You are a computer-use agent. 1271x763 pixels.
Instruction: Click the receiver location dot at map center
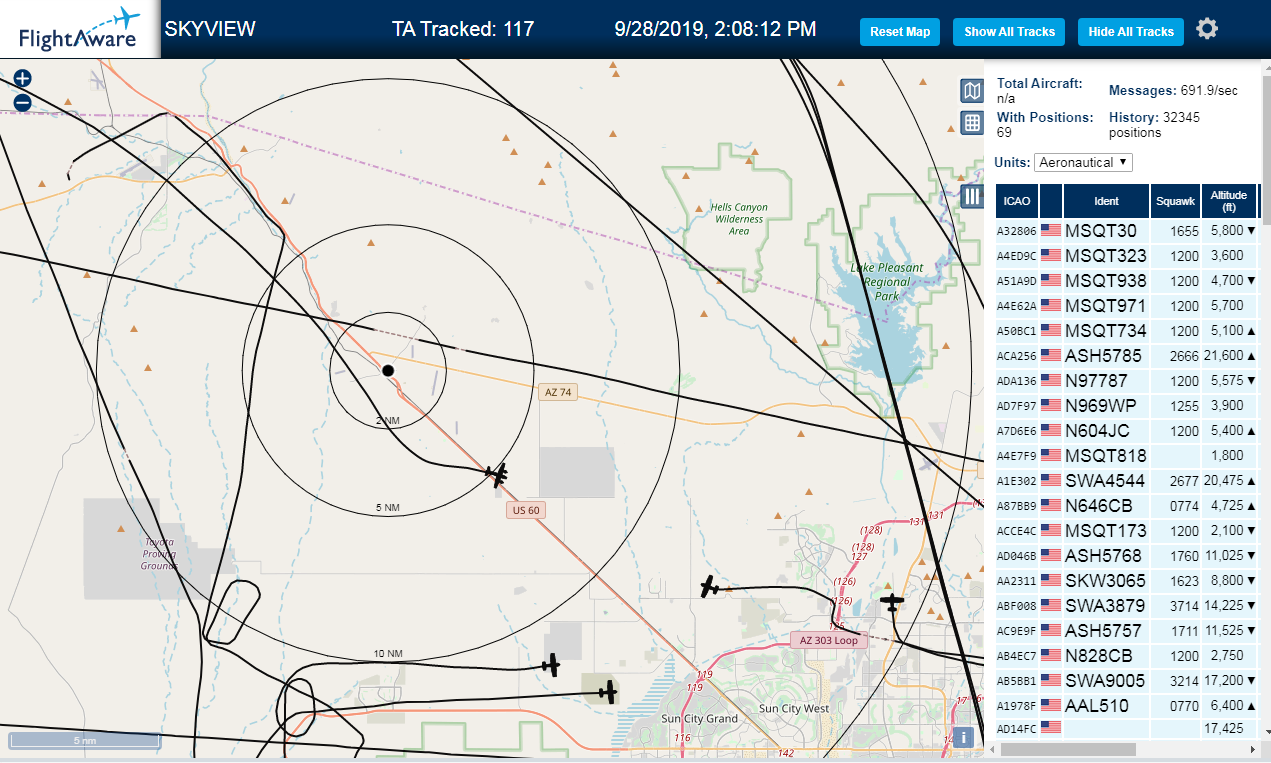(388, 371)
